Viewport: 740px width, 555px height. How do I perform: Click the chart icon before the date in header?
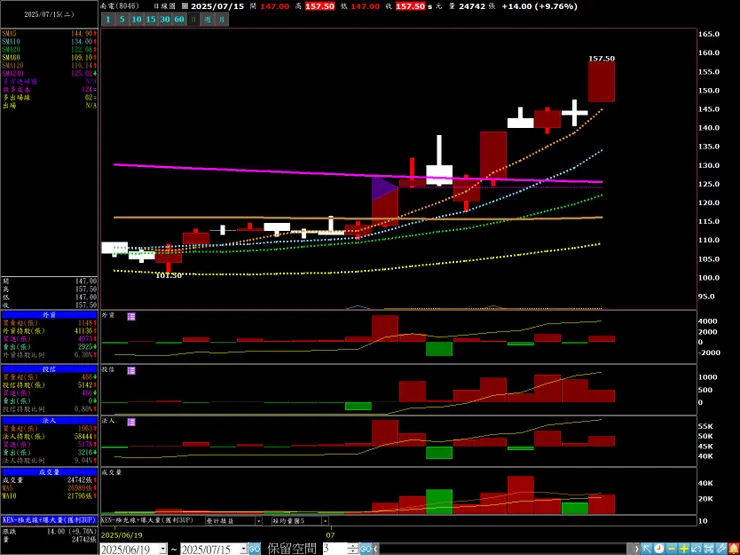185,7
